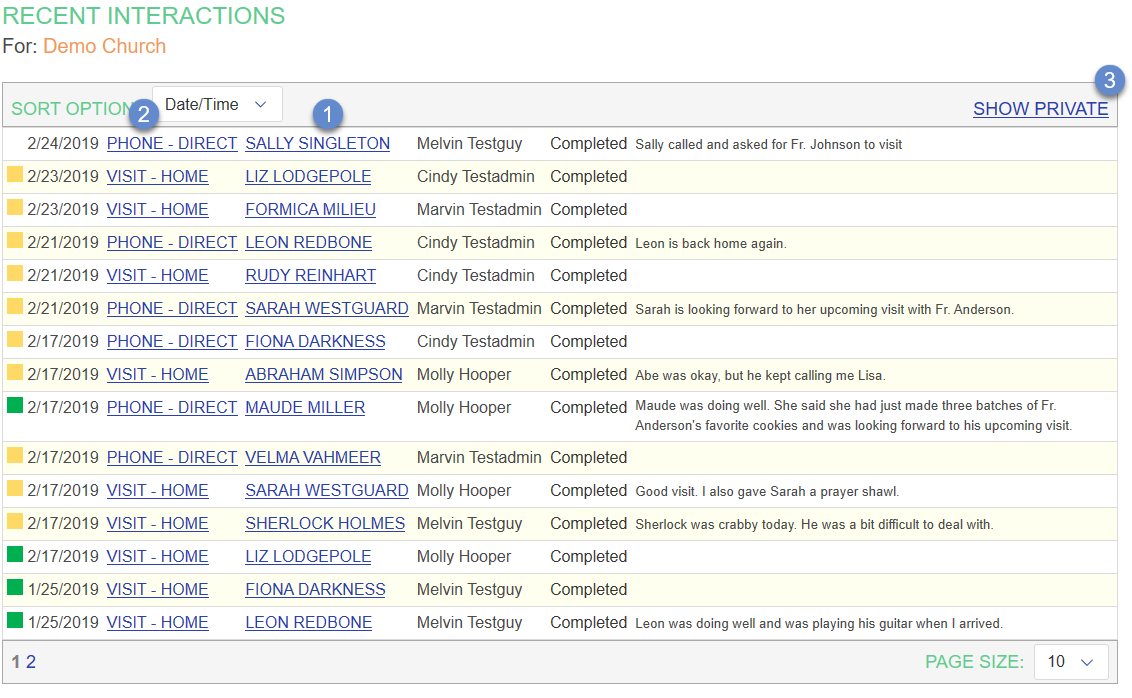Screen dimensions: 1132x698
Task: Click yellow flag beside Formica Milieu row
Action: pyautogui.click(x=15, y=209)
